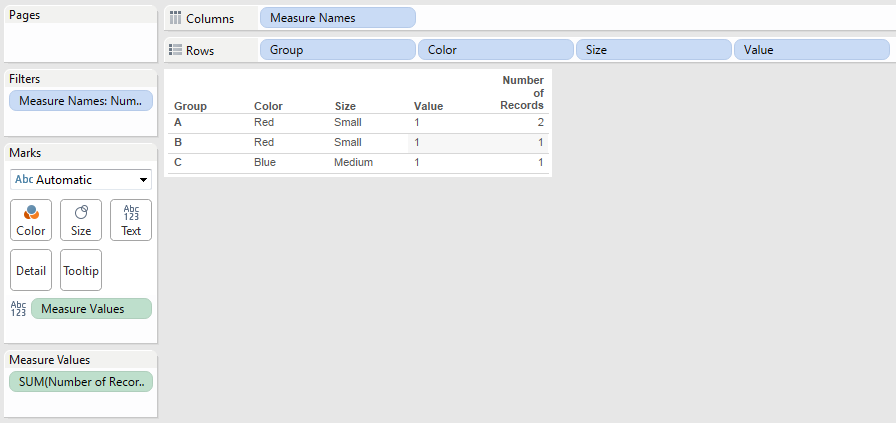Select the Value pill on Rows shelf
The width and height of the screenshot is (896, 423).
click(811, 49)
